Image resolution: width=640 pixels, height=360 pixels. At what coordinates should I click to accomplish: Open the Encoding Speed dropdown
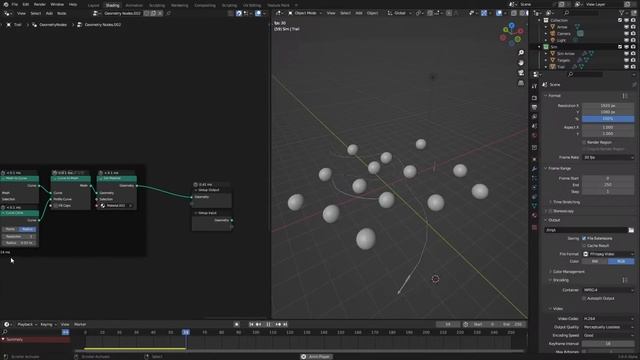point(608,335)
